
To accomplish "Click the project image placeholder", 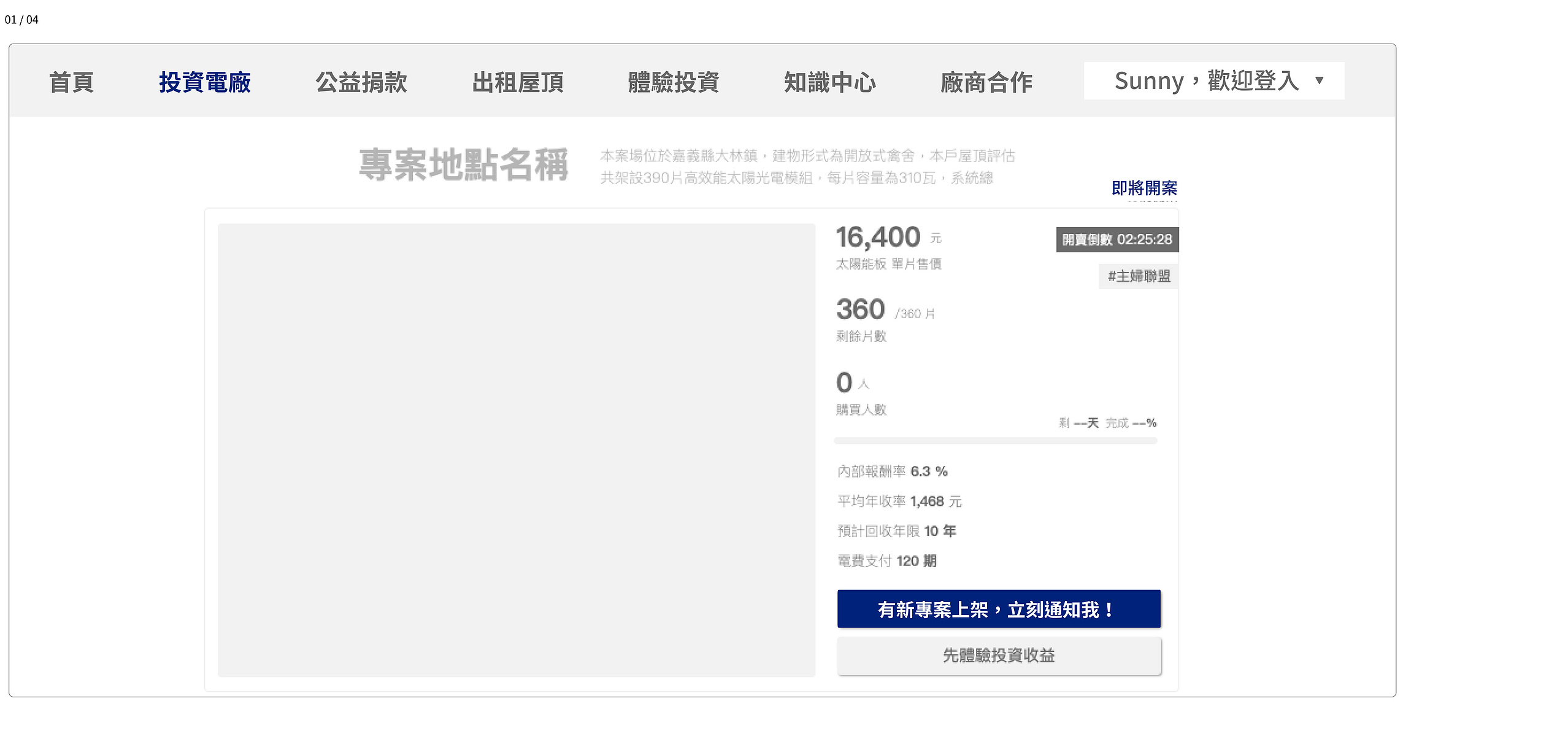I will tap(517, 450).
